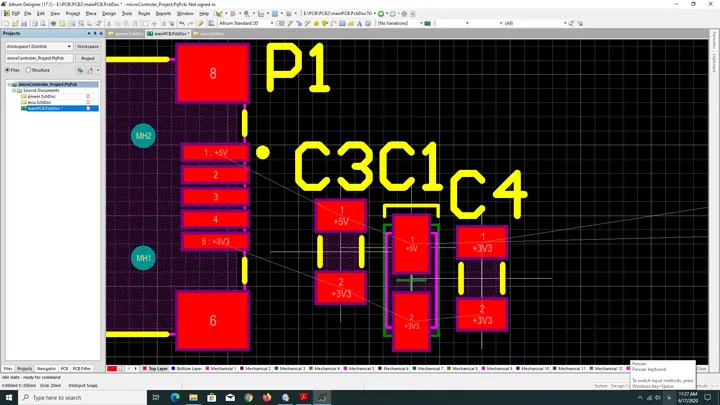Collapse the Source Documents tree node
The width and height of the screenshot is (720, 405).
coord(14,90)
